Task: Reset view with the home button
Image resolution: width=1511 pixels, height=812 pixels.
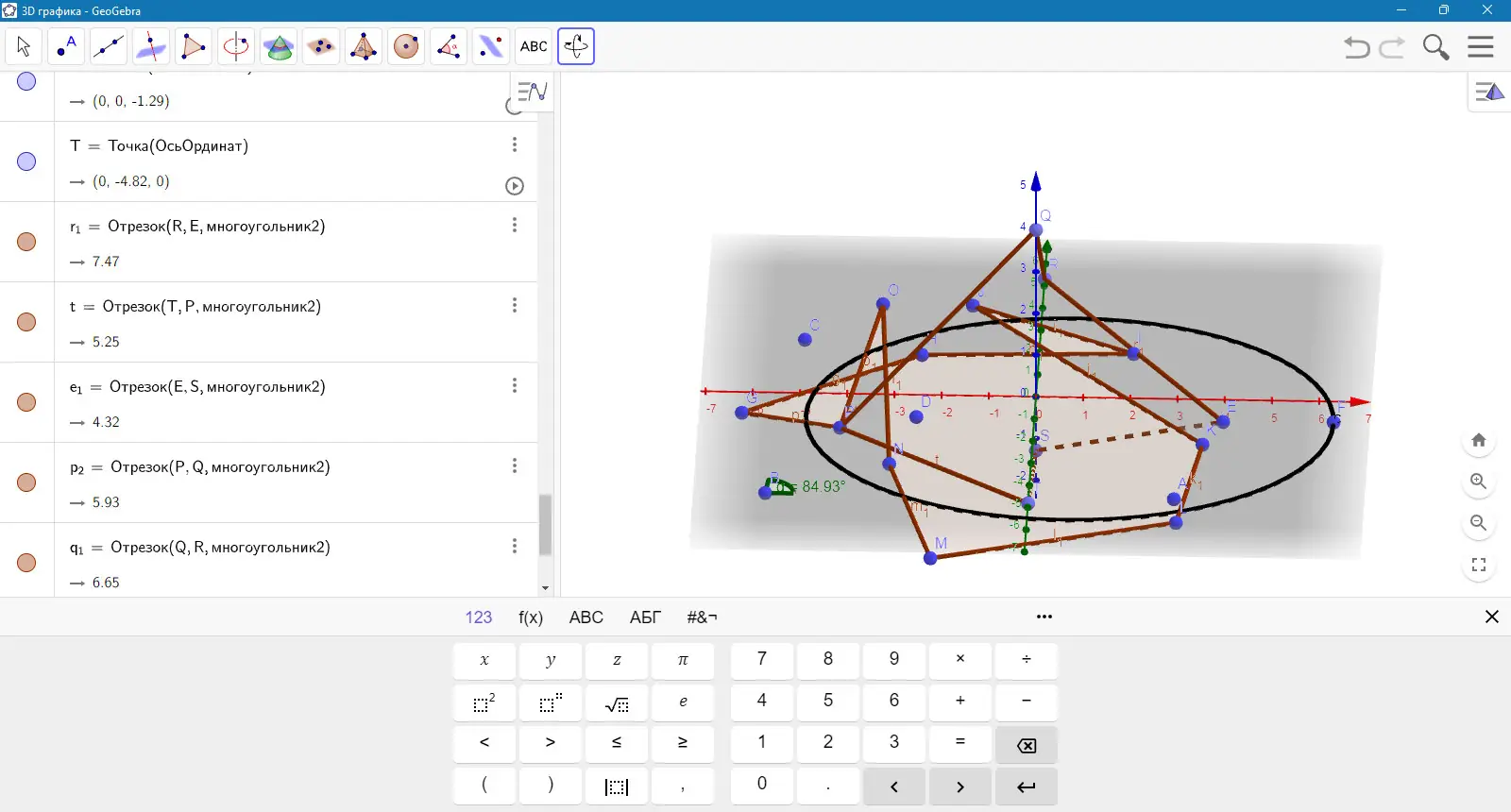Action: 1479,440
